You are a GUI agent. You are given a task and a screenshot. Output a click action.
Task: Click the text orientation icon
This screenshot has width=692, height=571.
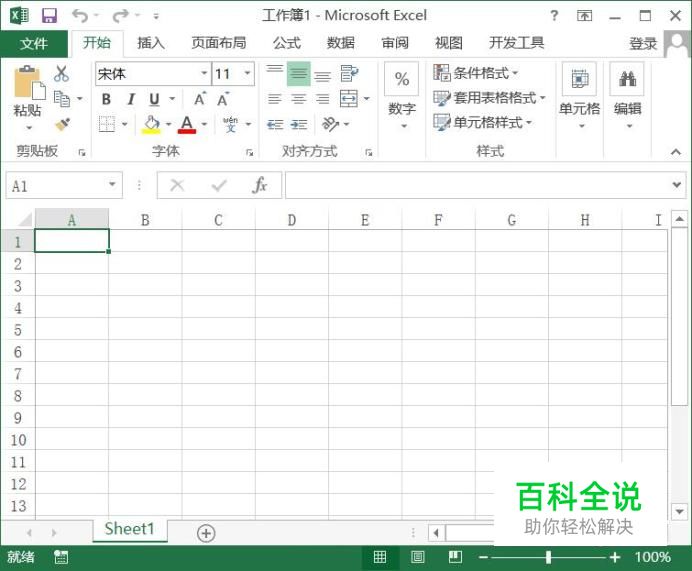click(x=331, y=124)
